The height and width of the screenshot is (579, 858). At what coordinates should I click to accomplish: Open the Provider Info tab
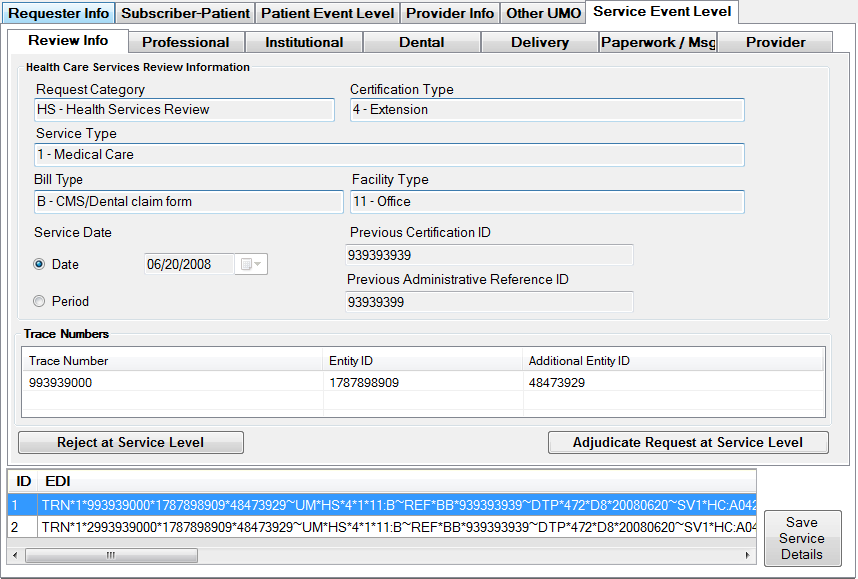(449, 13)
